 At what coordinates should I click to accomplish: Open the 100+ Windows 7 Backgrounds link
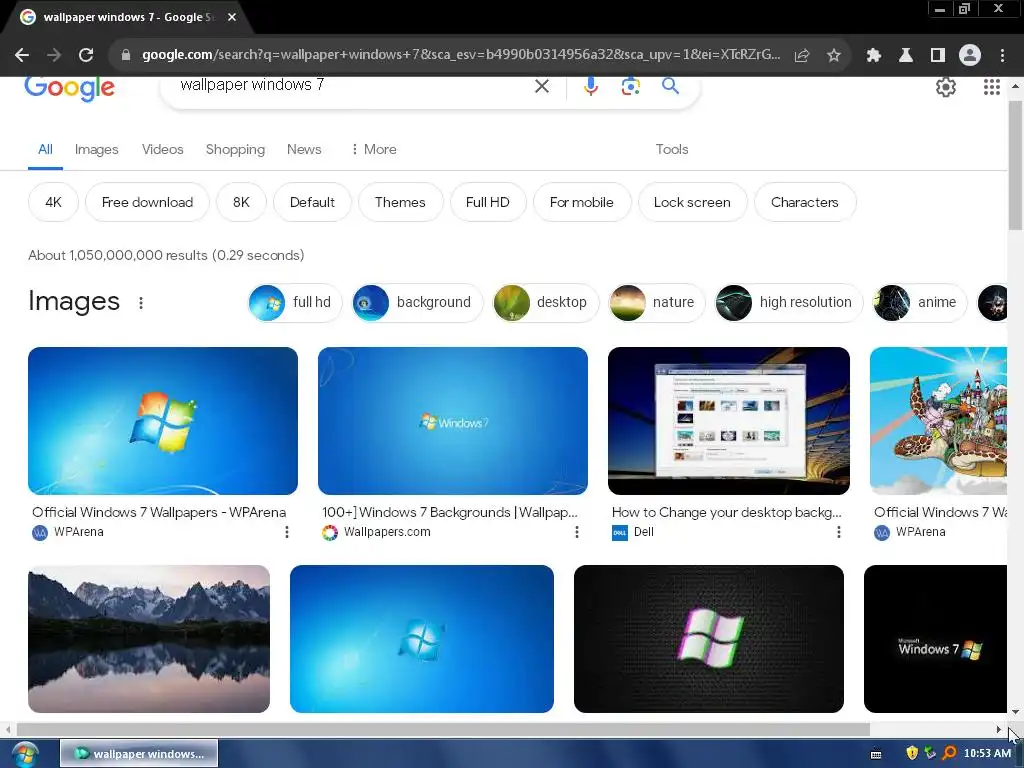pos(450,513)
